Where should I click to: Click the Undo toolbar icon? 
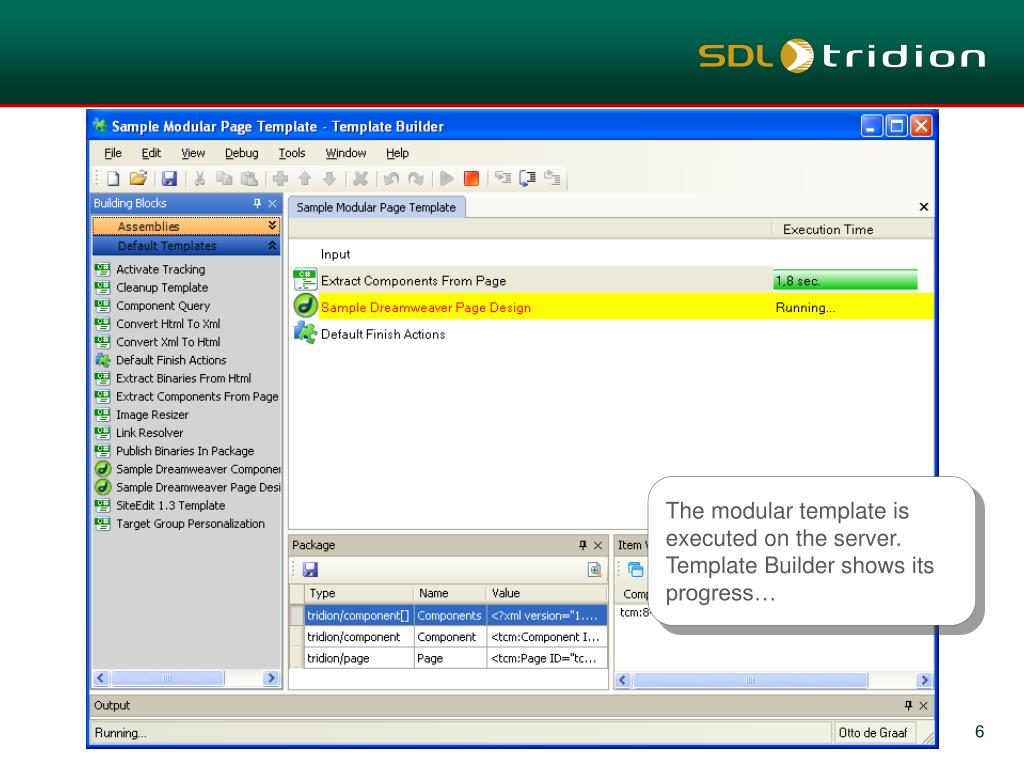tap(391, 178)
